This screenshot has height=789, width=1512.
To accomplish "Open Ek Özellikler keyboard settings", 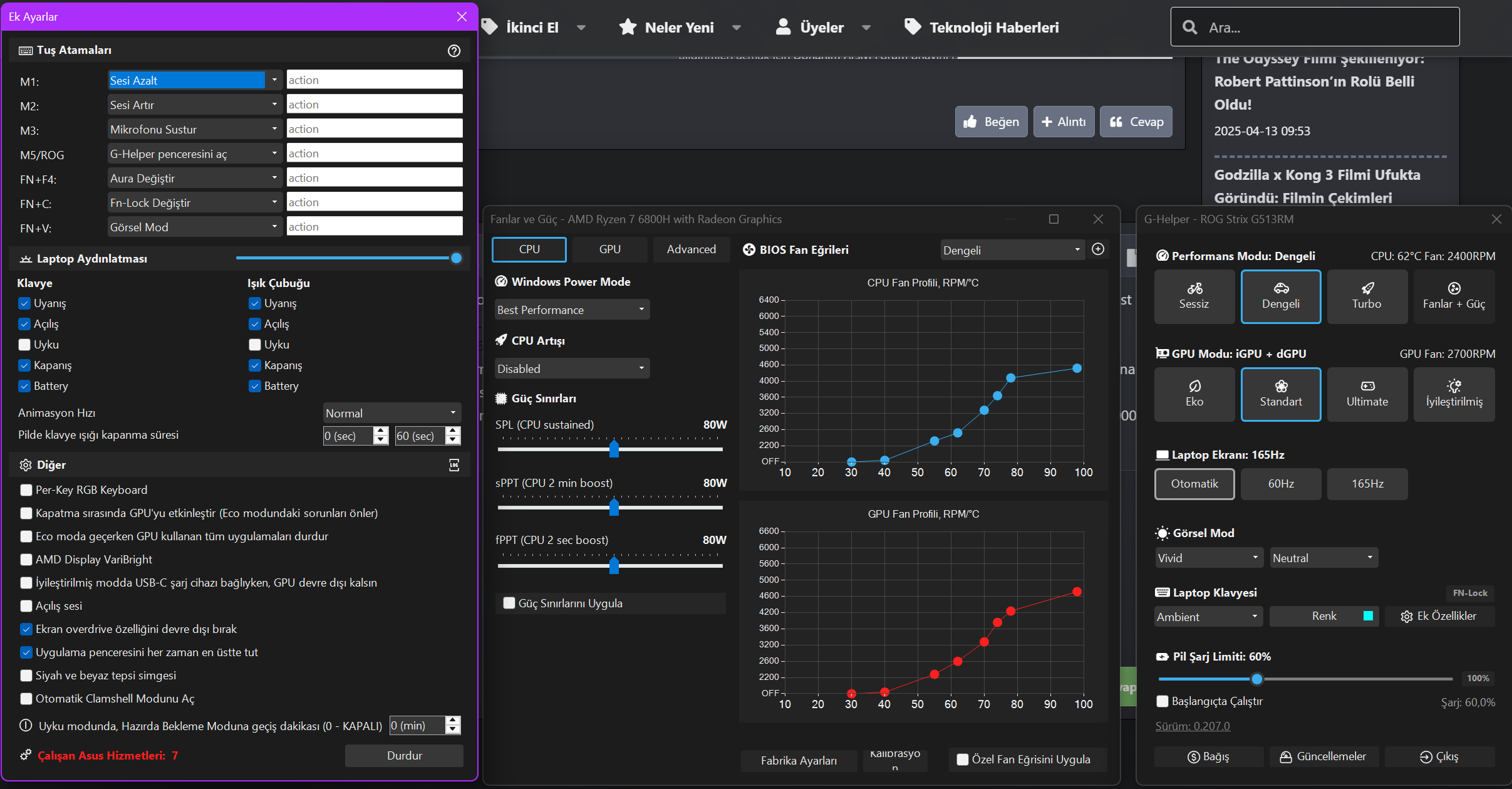I will pos(1439,616).
